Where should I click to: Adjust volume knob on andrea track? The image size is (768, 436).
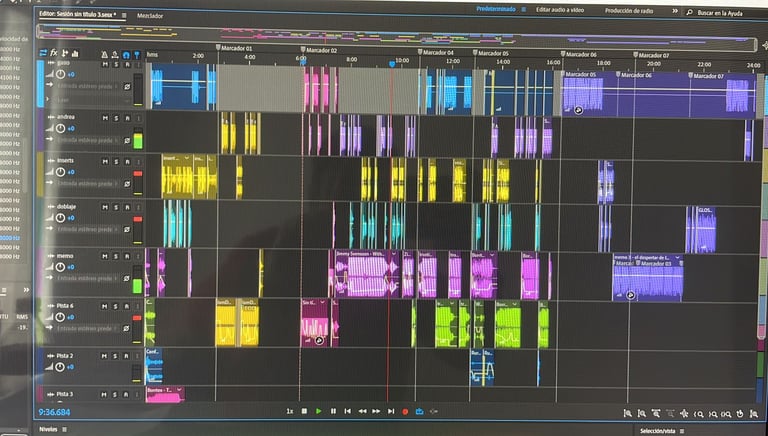[60, 128]
